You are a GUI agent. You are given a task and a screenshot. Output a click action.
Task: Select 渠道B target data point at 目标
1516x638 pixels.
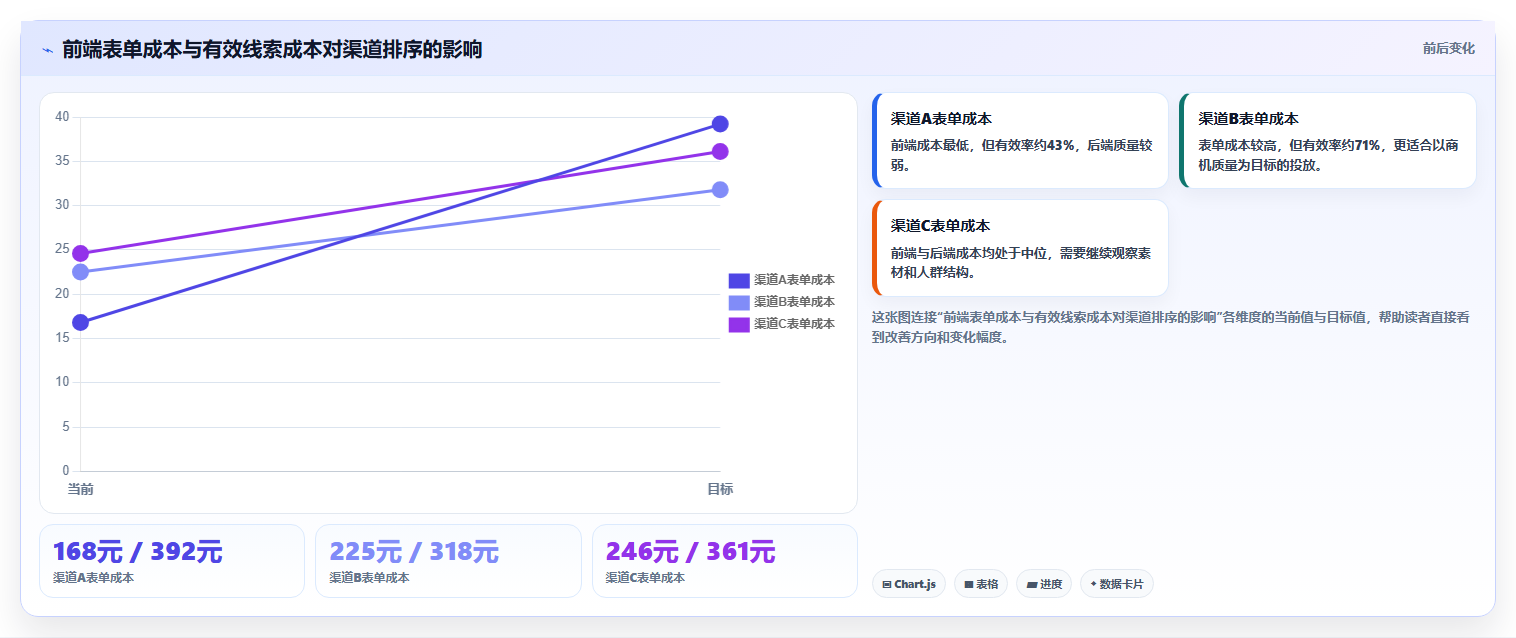pos(720,189)
